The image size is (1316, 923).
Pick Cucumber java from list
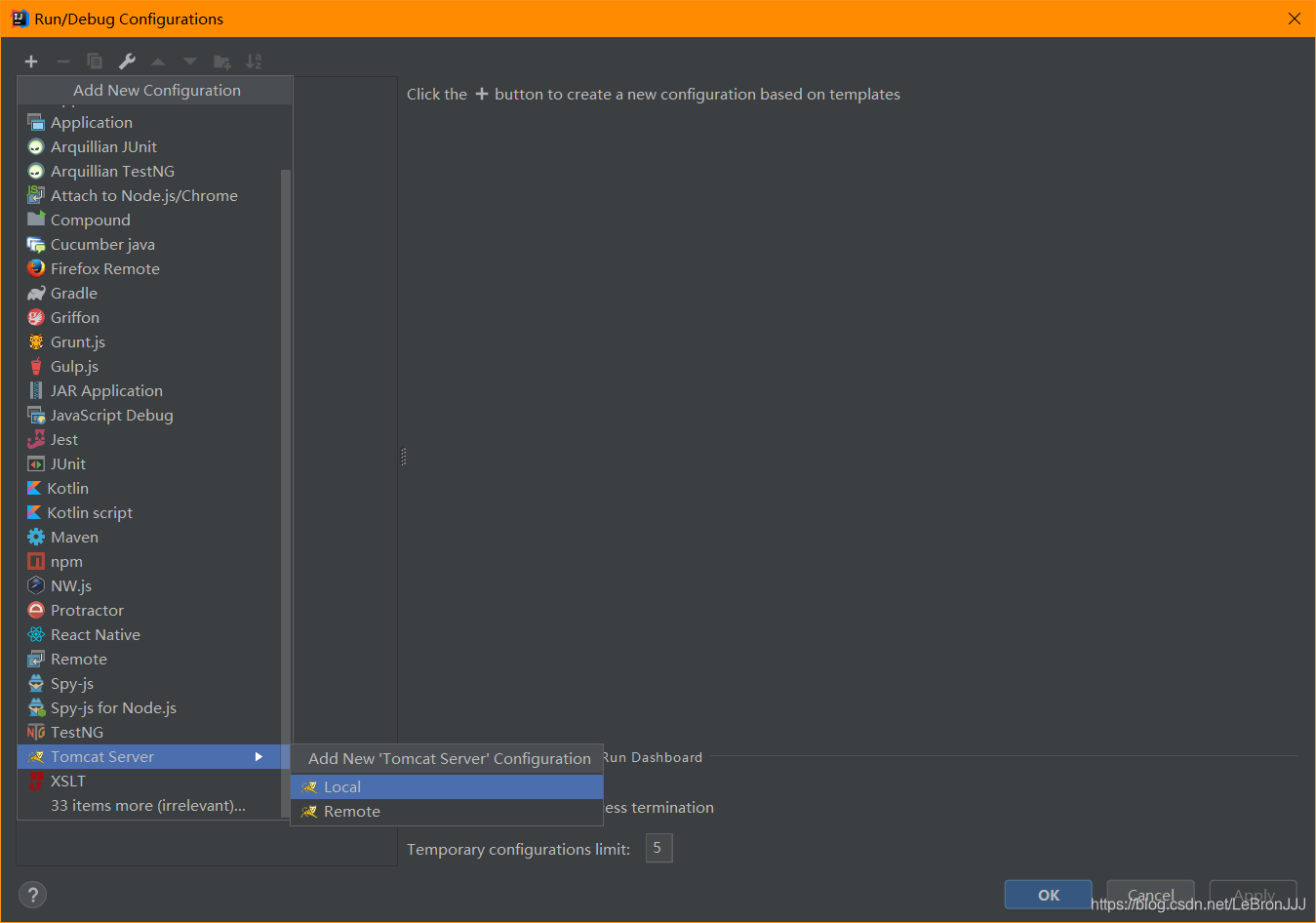click(154, 244)
